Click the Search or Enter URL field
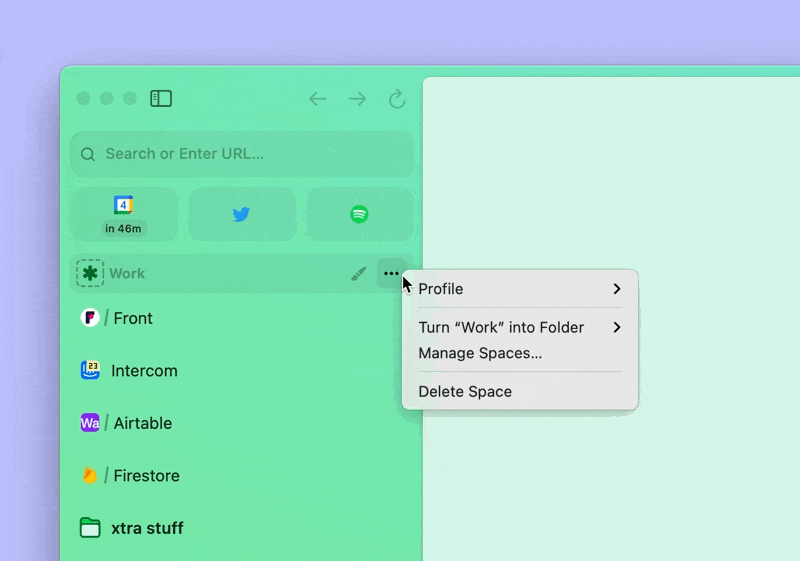 tap(242, 154)
